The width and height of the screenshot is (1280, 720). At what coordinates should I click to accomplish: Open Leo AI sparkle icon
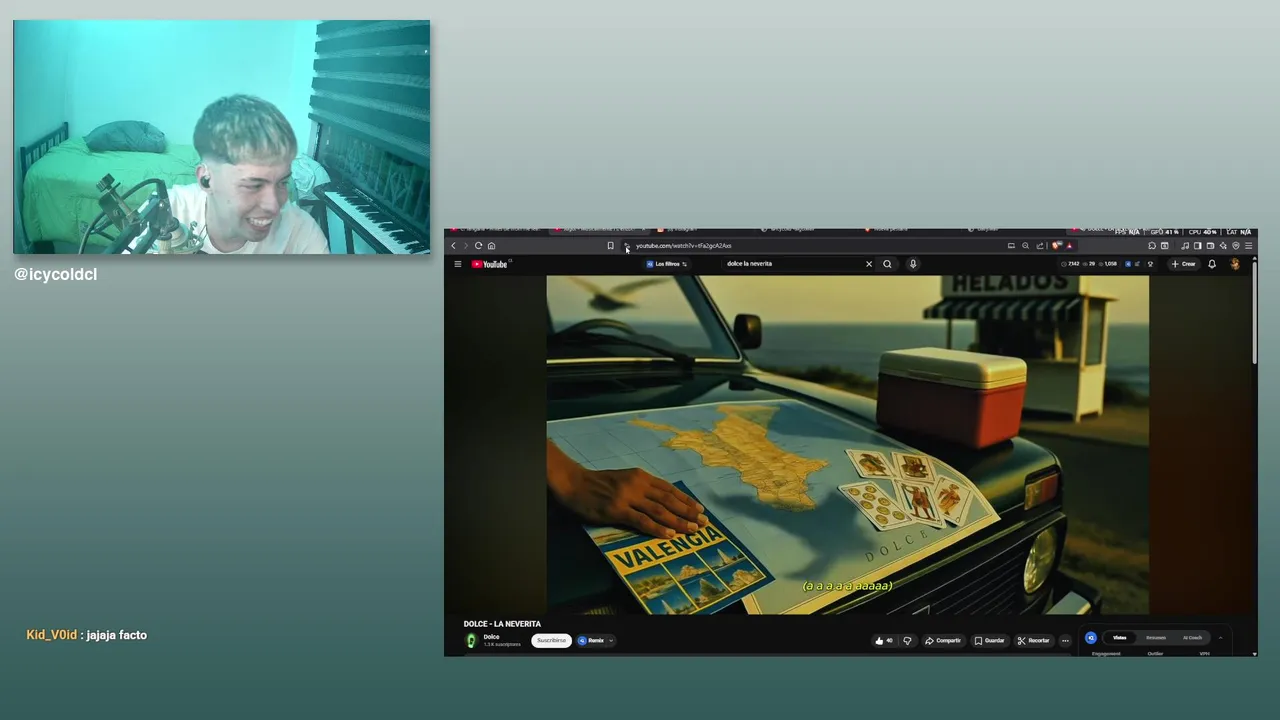pos(1223,246)
